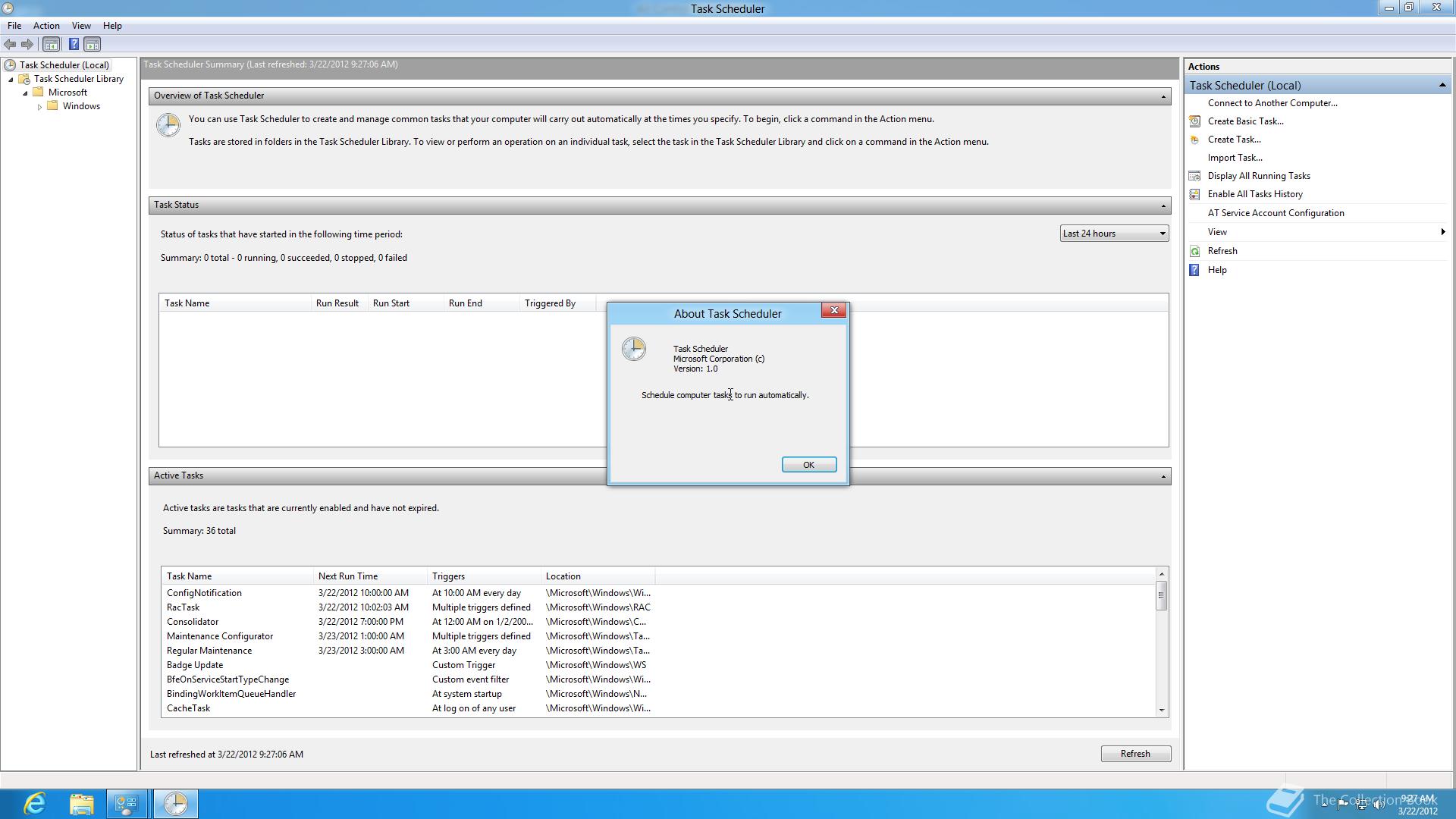The width and height of the screenshot is (1456, 819).
Task: Click the Show/Hide Action Pane toolbar icon
Action: (93, 44)
